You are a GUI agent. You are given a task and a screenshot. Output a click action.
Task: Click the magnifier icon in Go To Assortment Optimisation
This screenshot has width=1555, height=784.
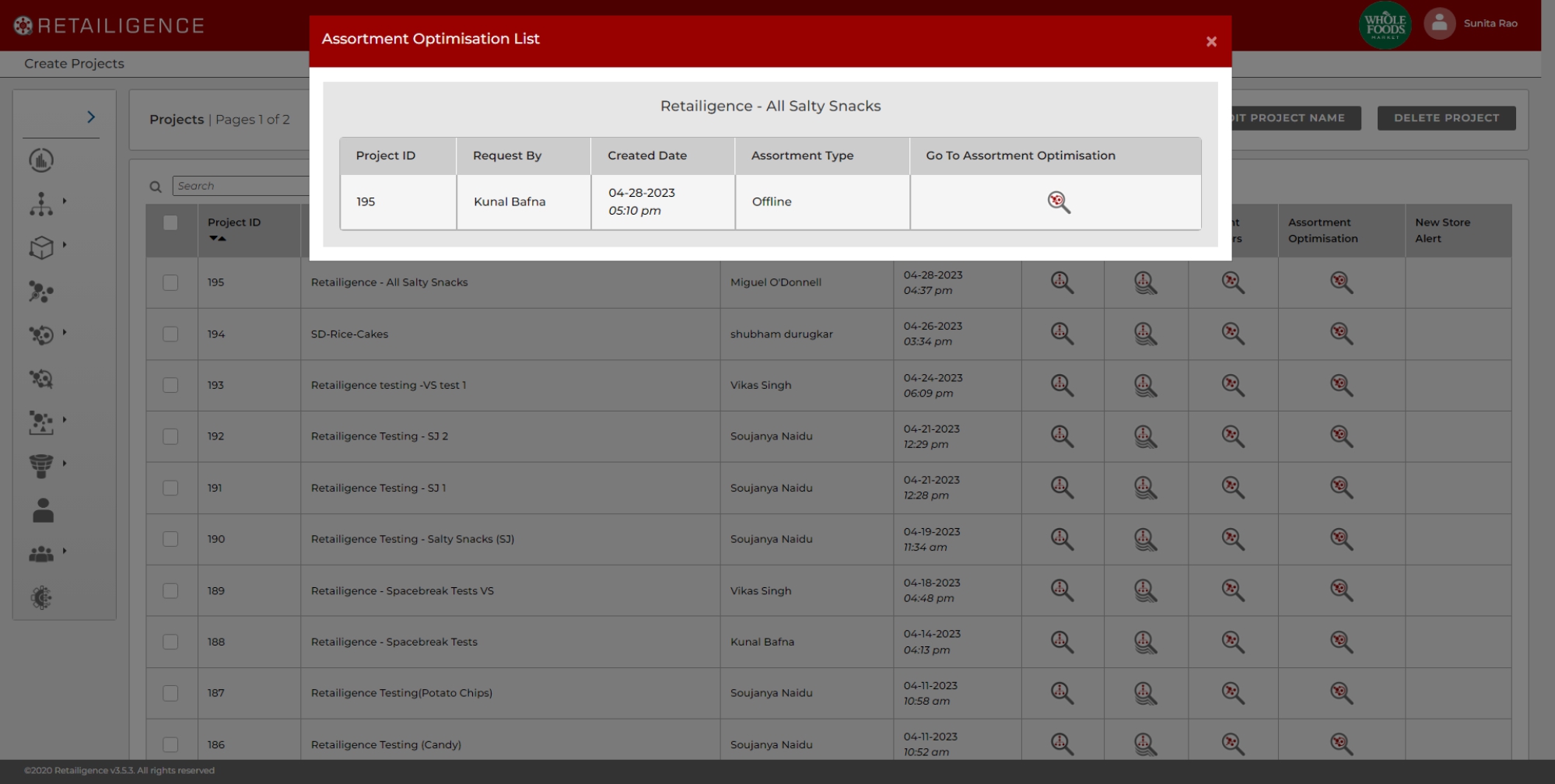tap(1058, 202)
